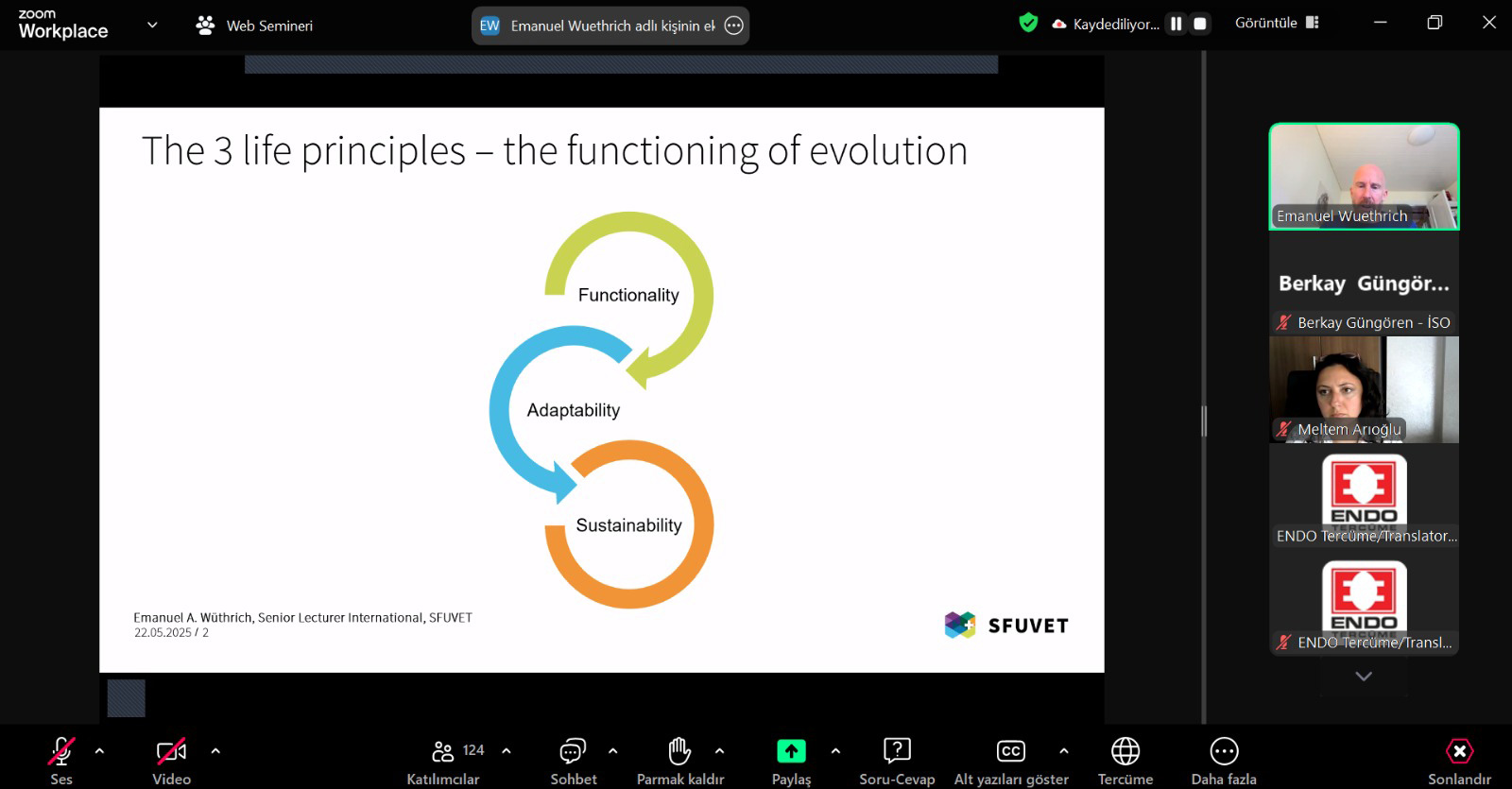Select Meltem Arıoğlu video thumbnail
1512x789 pixels.
[x=1364, y=389]
